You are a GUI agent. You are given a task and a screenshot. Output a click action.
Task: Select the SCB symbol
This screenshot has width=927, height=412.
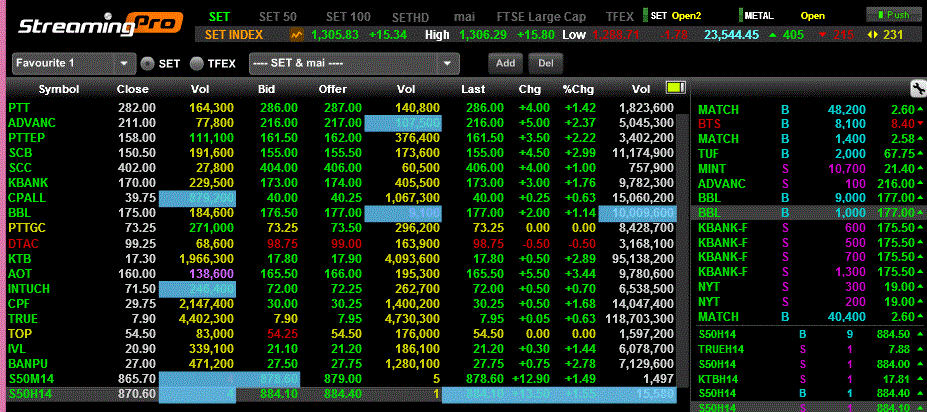(x=20, y=153)
